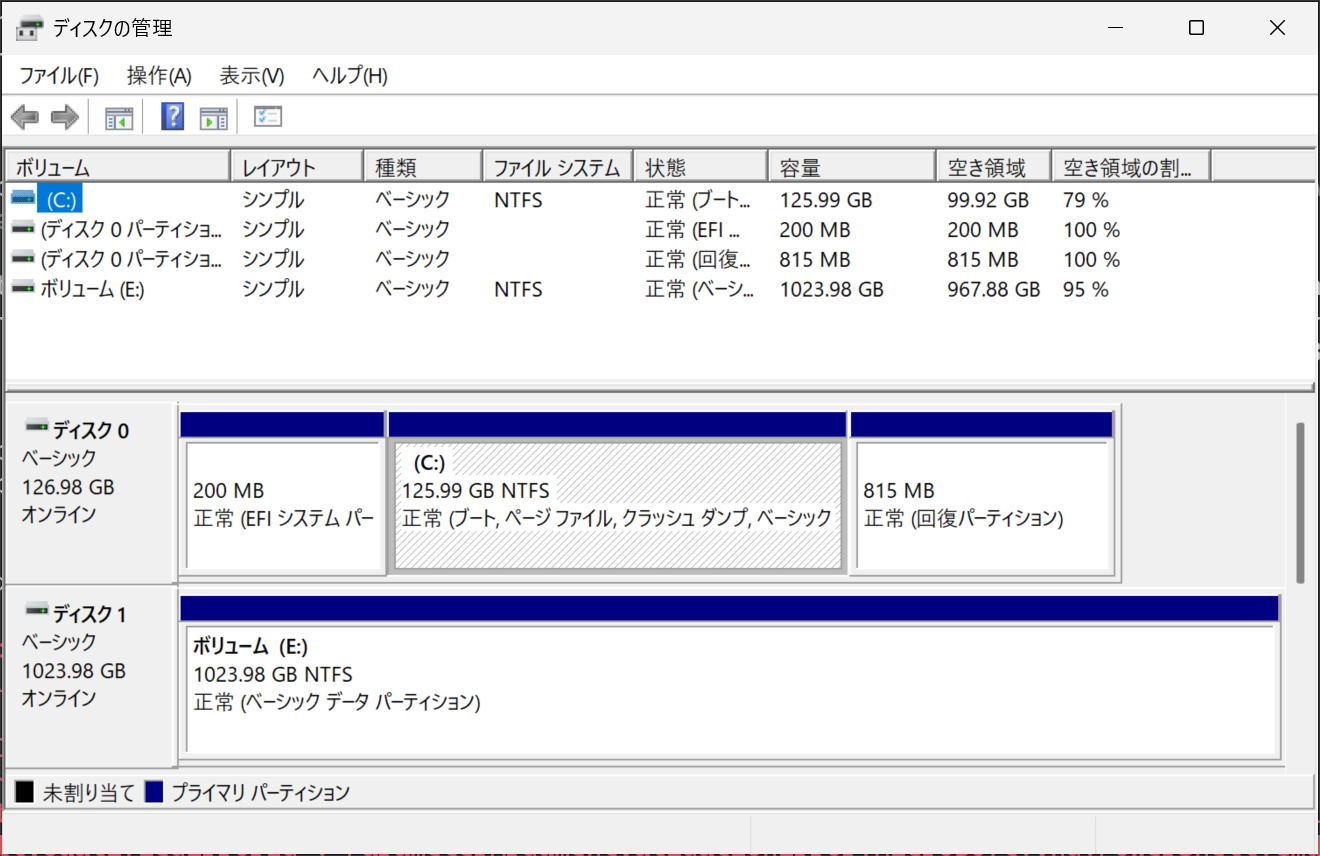Screen dimensions: 1320x856
Task: Sort by the 種類 column header
Action: [x=422, y=167]
